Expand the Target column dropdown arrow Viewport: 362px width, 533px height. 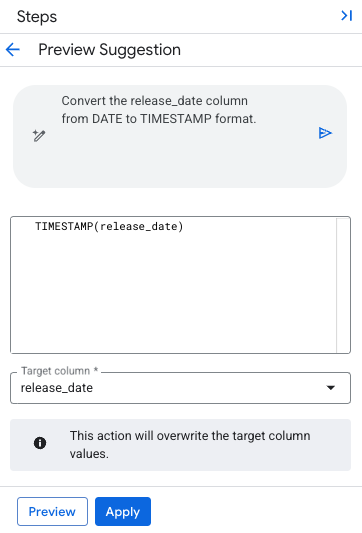[x=330, y=388]
